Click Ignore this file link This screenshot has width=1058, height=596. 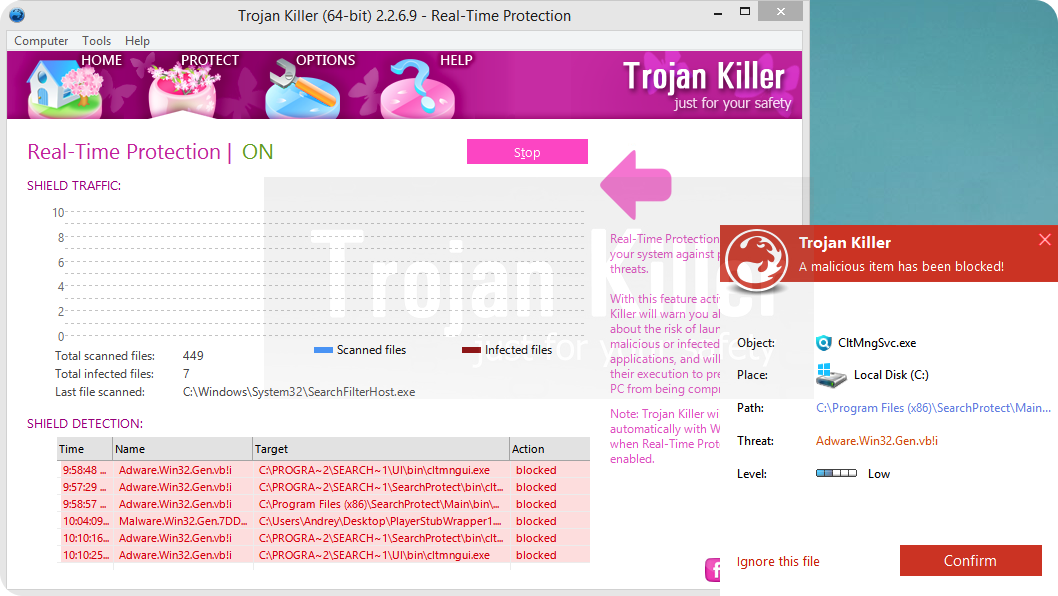(x=778, y=562)
